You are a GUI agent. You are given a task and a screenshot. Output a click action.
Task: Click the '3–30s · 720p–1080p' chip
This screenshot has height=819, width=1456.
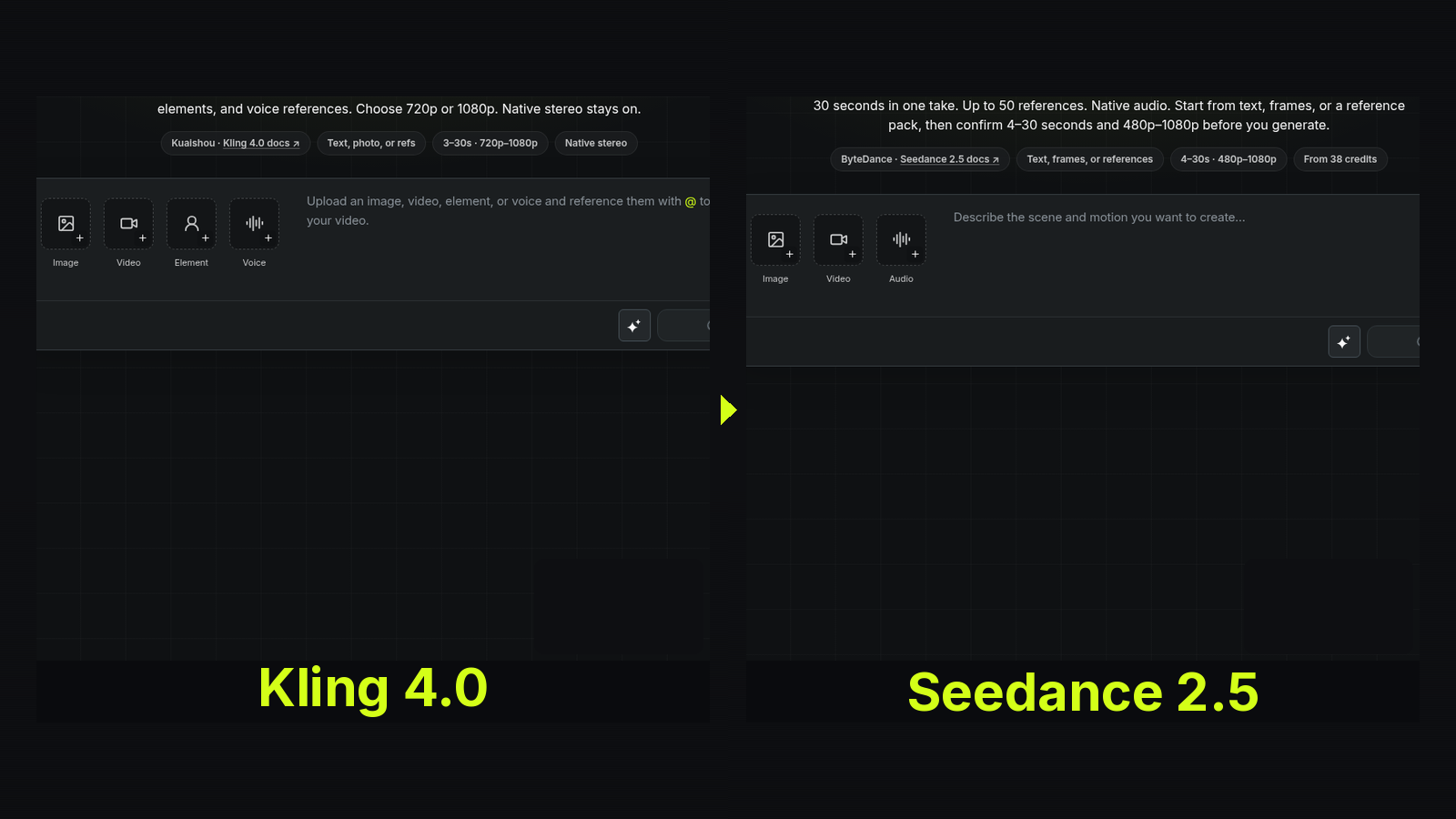490,144
